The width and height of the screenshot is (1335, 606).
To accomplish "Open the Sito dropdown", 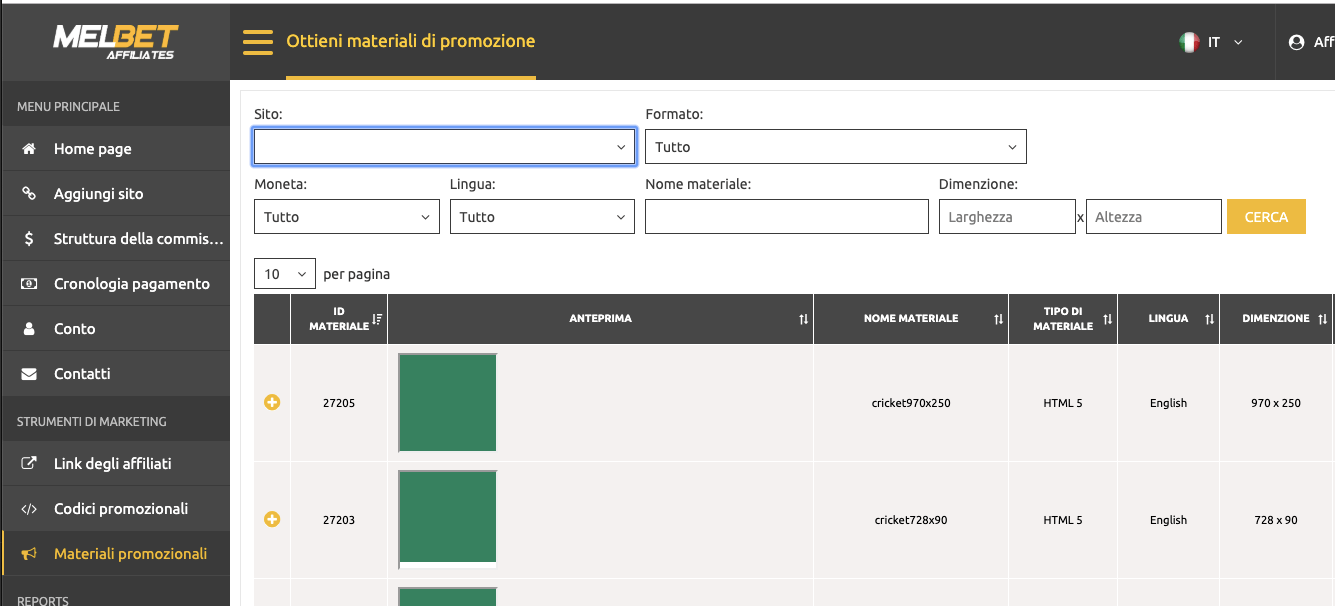I will pyautogui.click(x=445, y=146).
